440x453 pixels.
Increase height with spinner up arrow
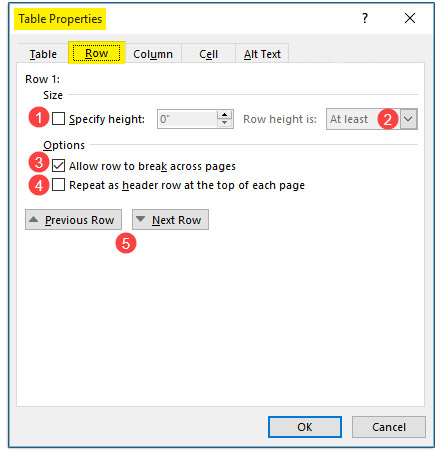(225, 115)
